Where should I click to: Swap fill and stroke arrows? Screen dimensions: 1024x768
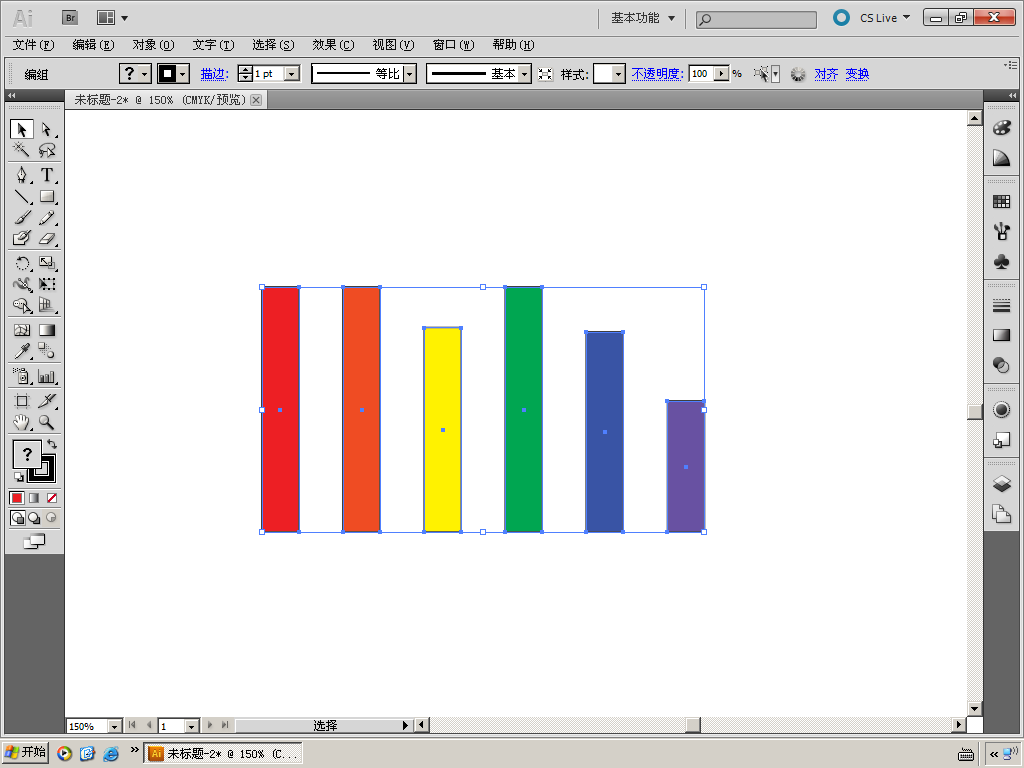[52, 444]
